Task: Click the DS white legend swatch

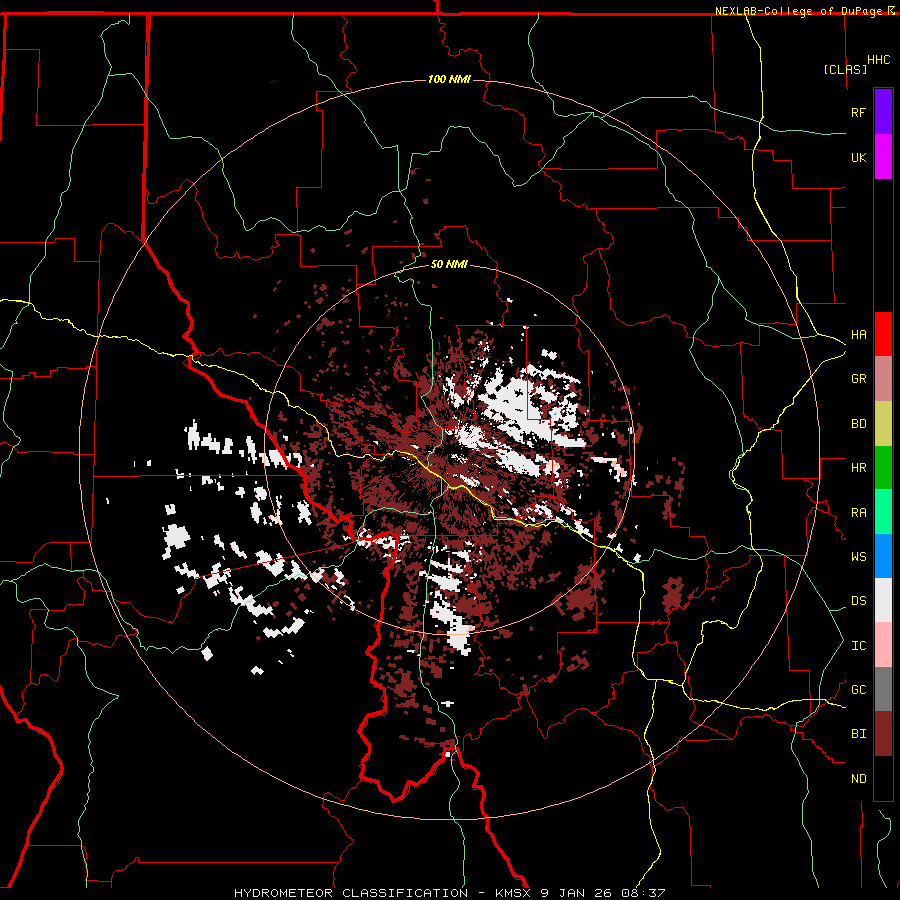Action: tap(883, 600)
